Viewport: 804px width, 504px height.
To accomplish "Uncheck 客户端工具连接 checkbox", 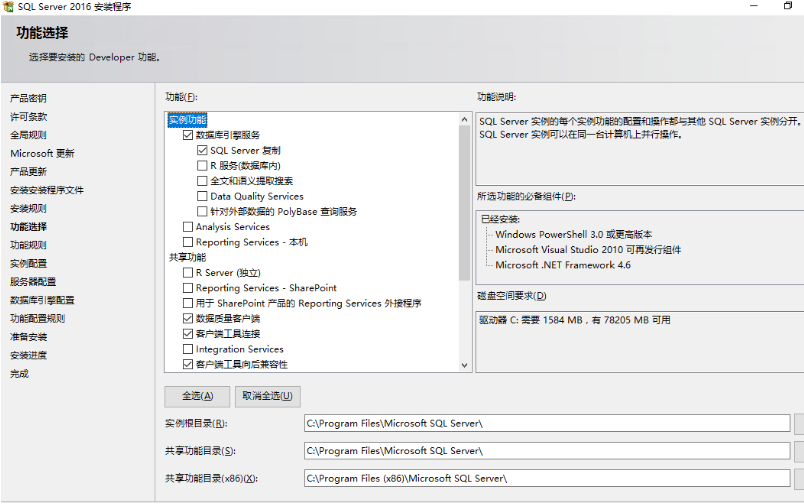I will 188,334.
